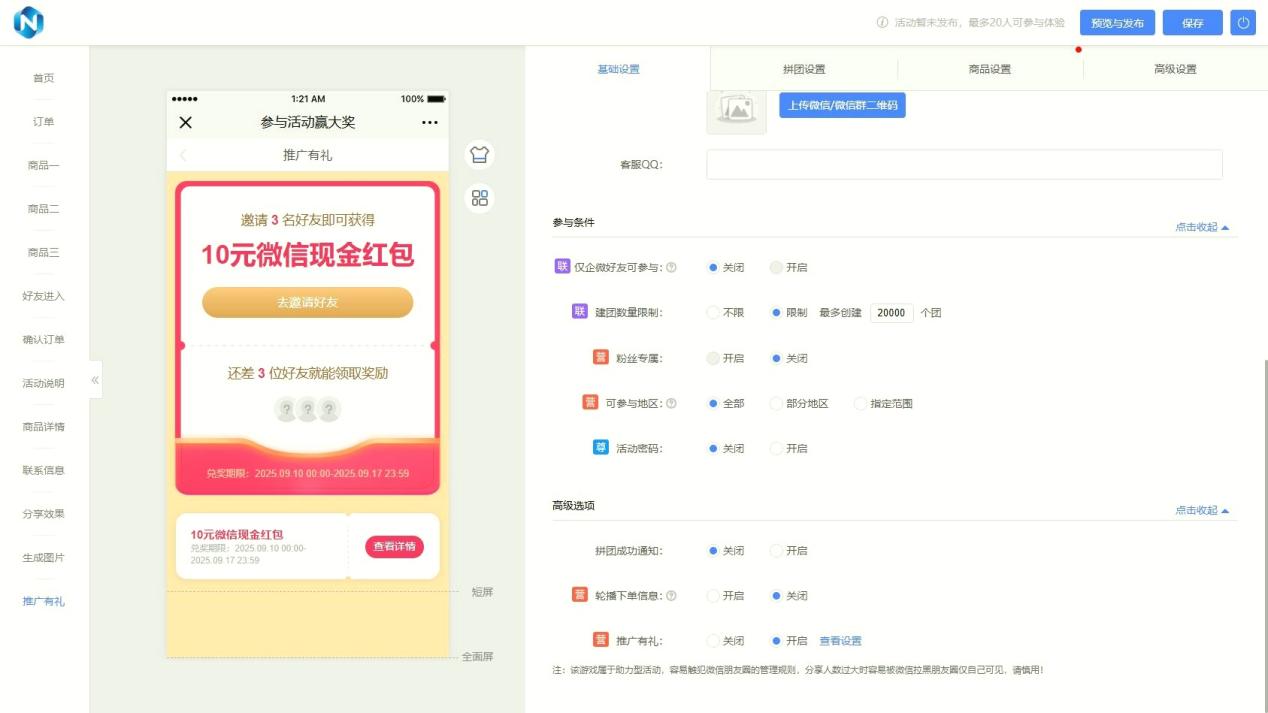This screenshot has height=713, width=1268.
Task: Collapse the 参与条件 section
Action: (x=1201, y=227)
